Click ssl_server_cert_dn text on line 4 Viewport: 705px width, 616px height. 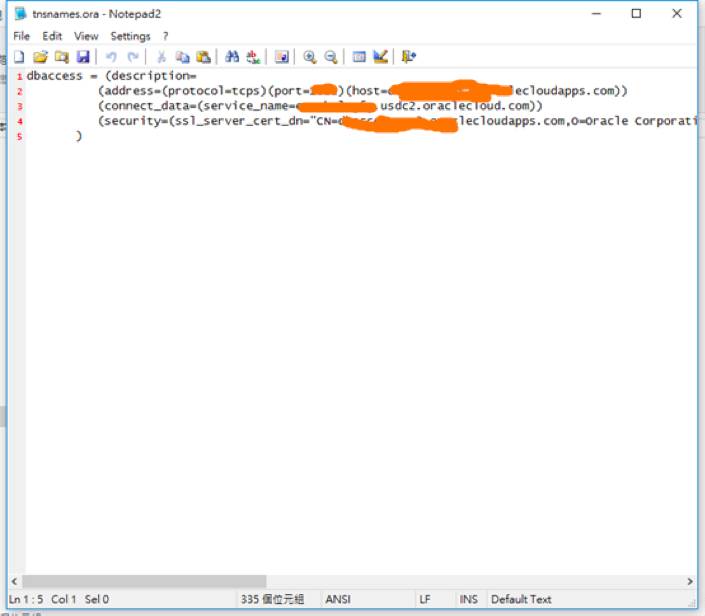pos(238,121)
